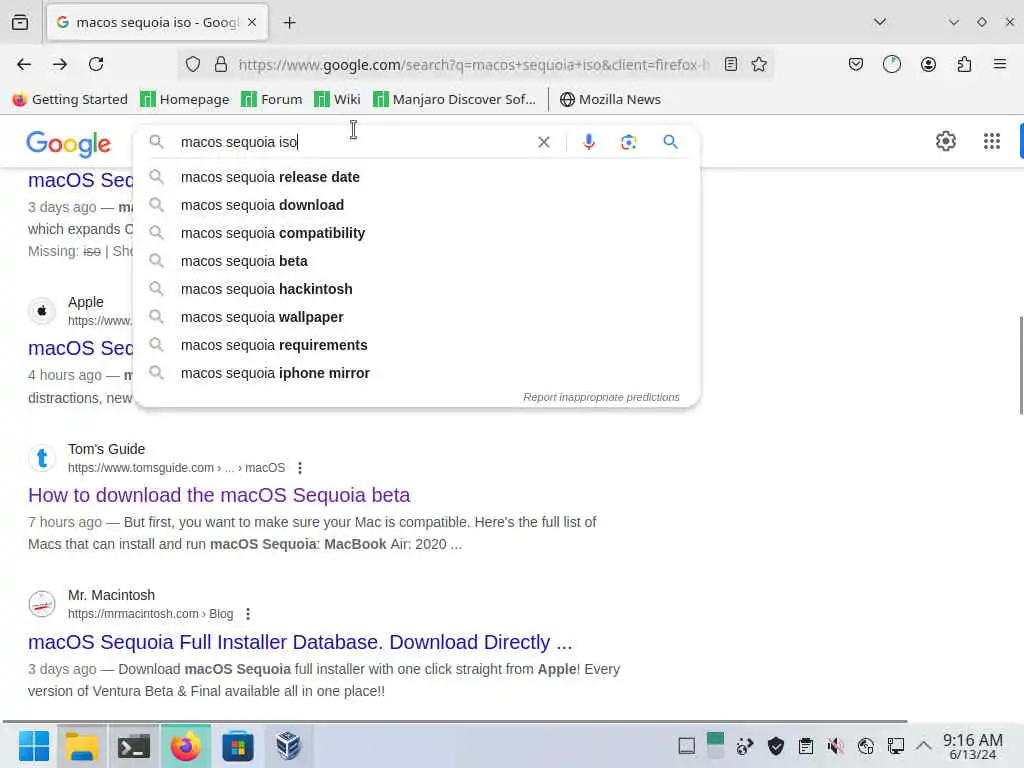Select suggestion macos sequoia release date
Image resolution: width=1024 pixels, height=768 pixels.
click(417, 177)
